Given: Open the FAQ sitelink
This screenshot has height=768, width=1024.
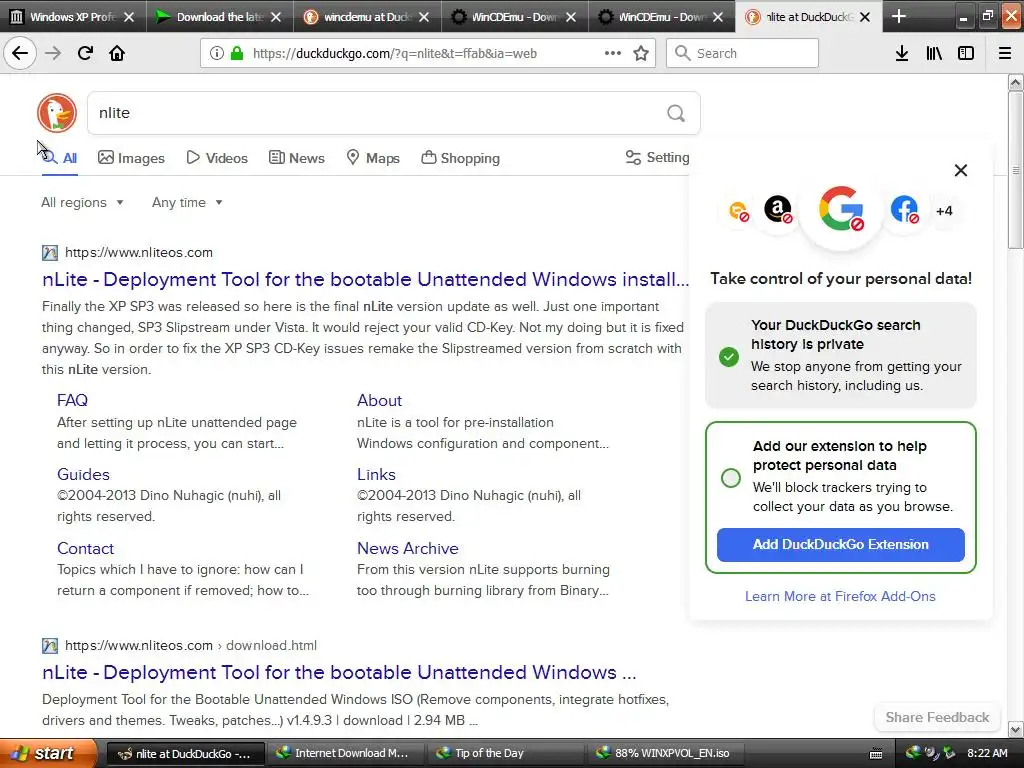Looking at the screenshot, I should pyautogui.click(x=72, y=400).
